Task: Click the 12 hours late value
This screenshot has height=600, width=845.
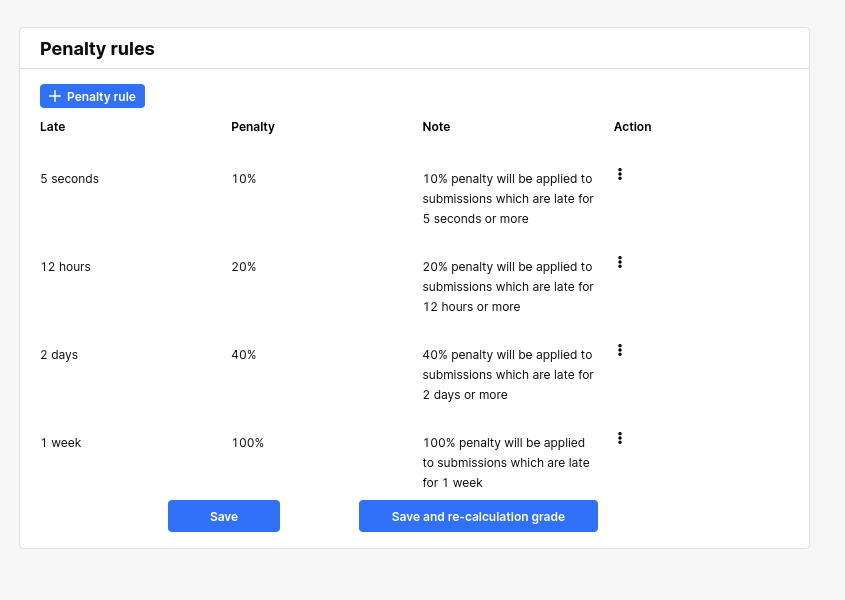Action: pyautogui.click(x=65, y=267)
